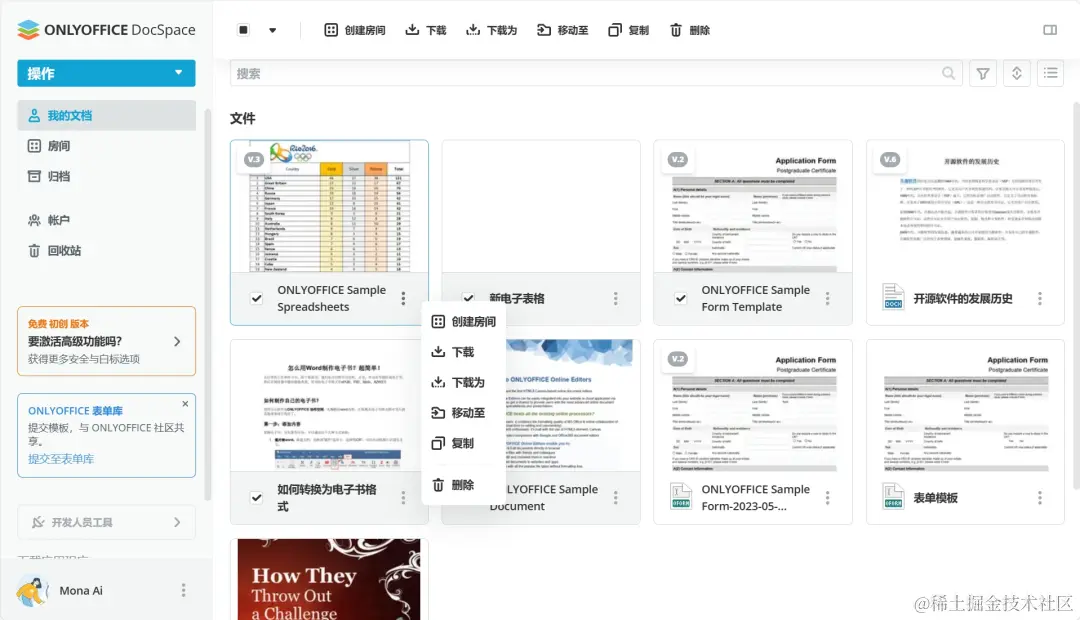Open Mona Ai profile menu dots
Image resolution: width=1080 pixels, height=620 pixels.
click(183, 590)
